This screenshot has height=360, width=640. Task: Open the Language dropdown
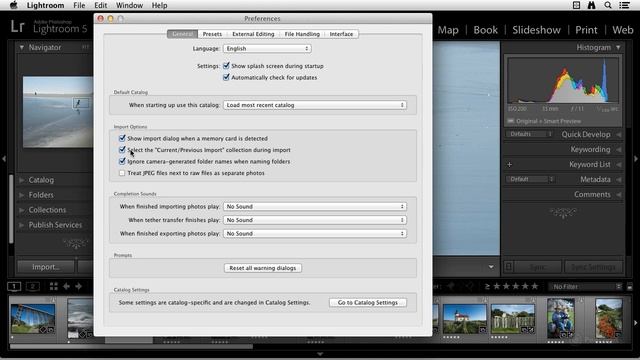click(267, 48)
